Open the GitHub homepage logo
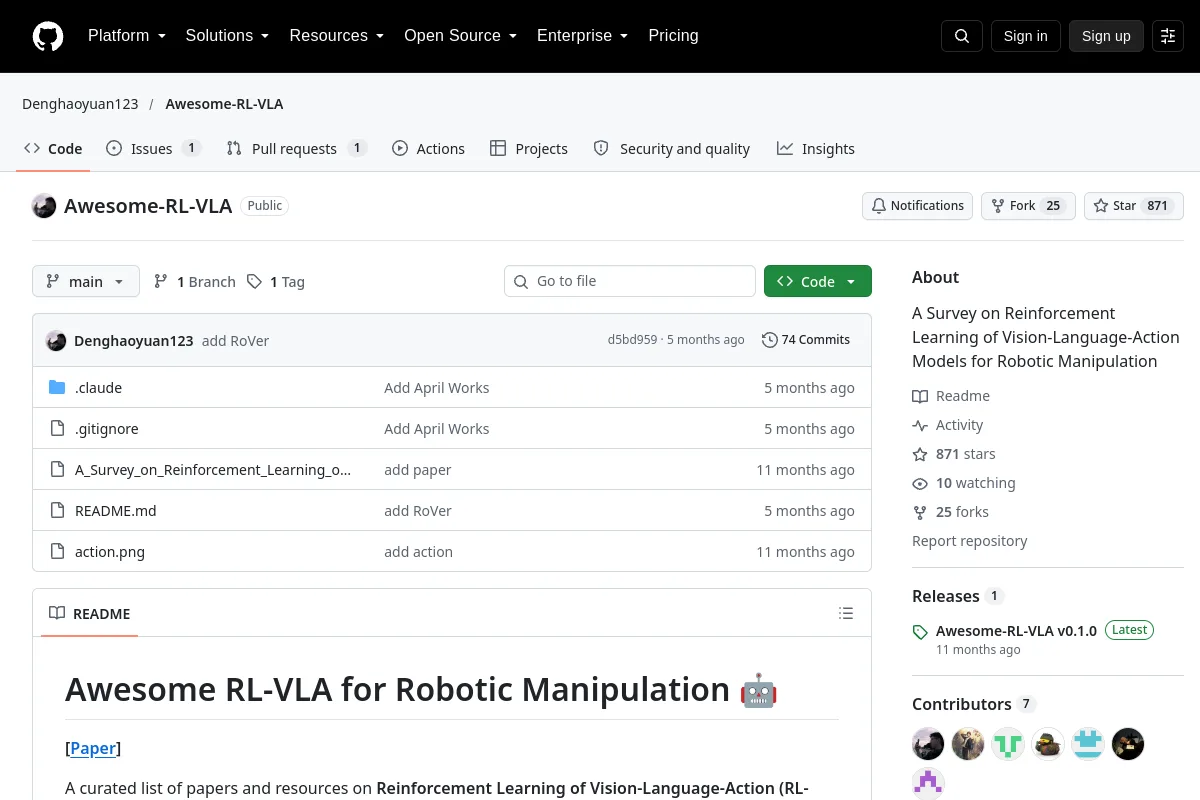 tap(48, 36)
